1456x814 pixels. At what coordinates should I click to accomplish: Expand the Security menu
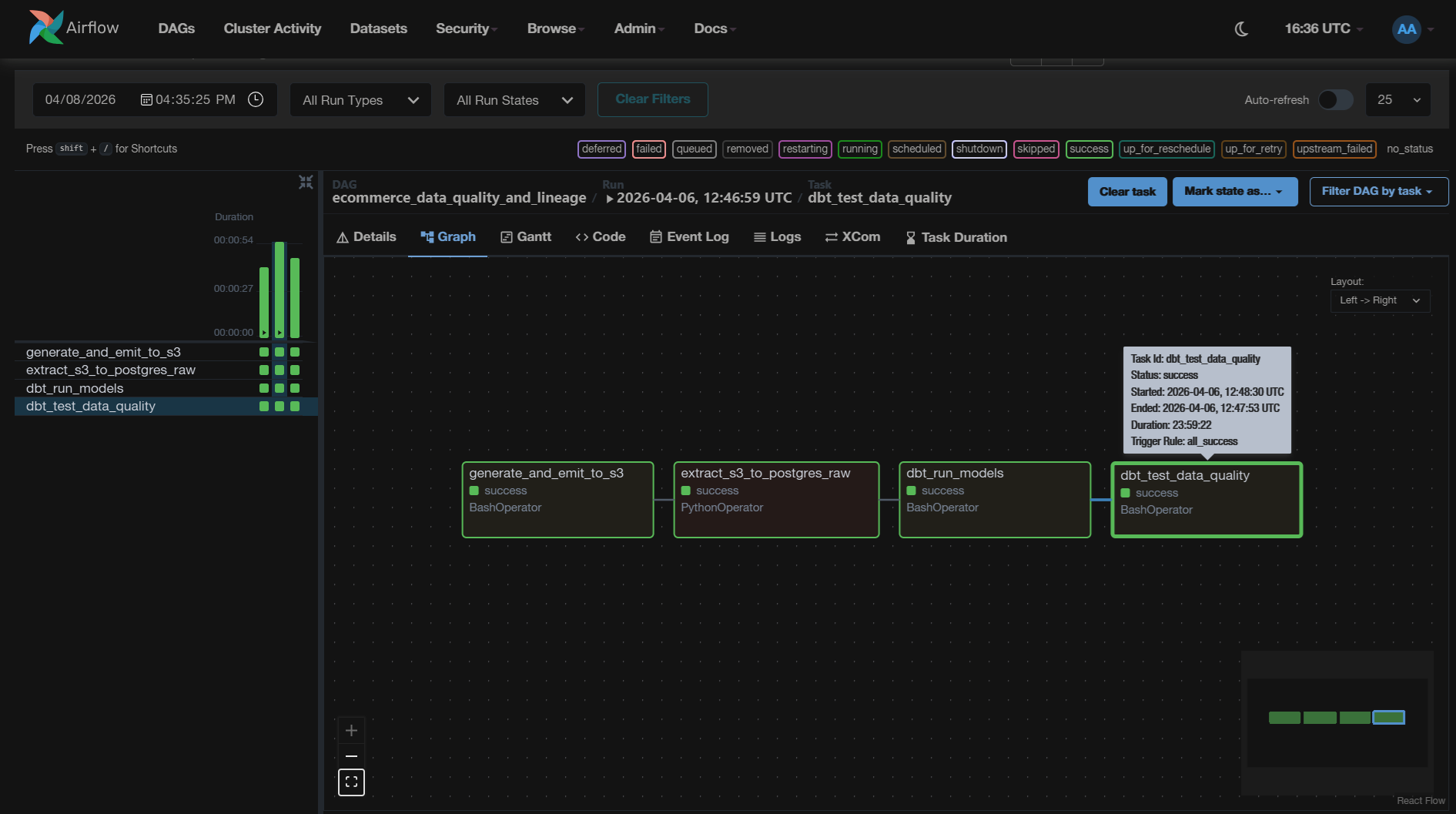tap(467, 28)
